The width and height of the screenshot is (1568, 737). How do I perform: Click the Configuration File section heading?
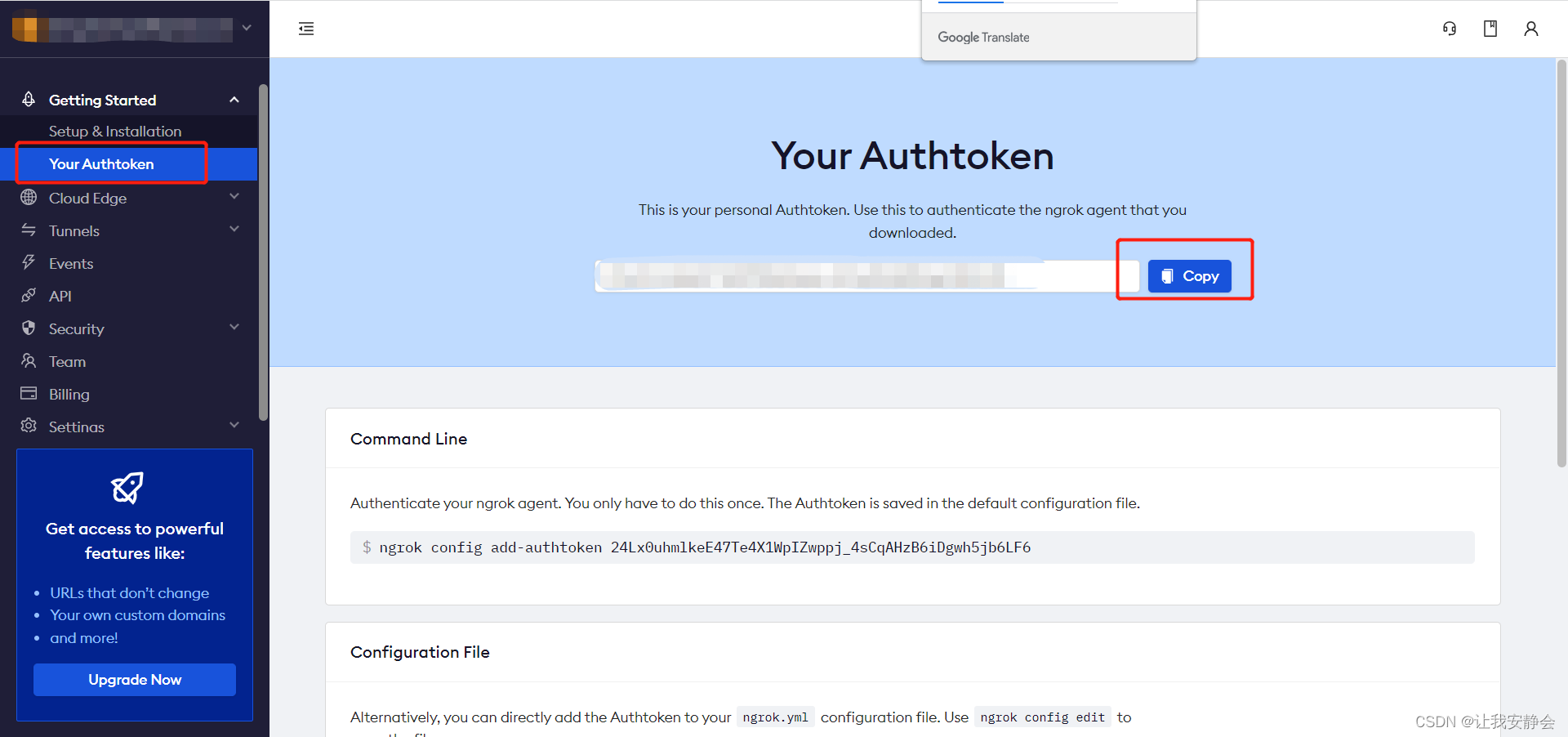420,652
